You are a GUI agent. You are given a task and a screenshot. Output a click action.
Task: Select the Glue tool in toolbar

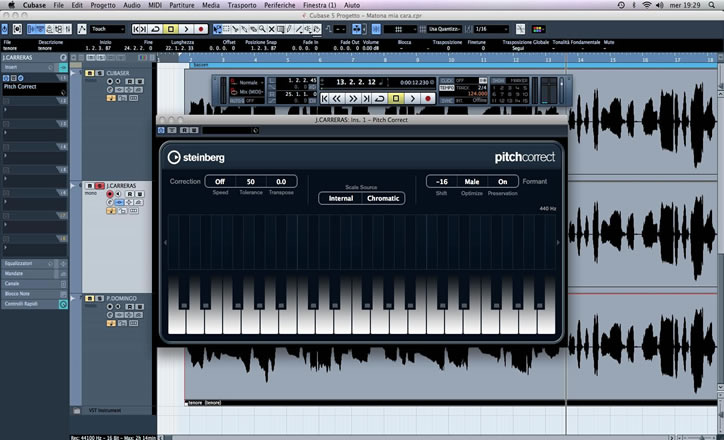244,29
